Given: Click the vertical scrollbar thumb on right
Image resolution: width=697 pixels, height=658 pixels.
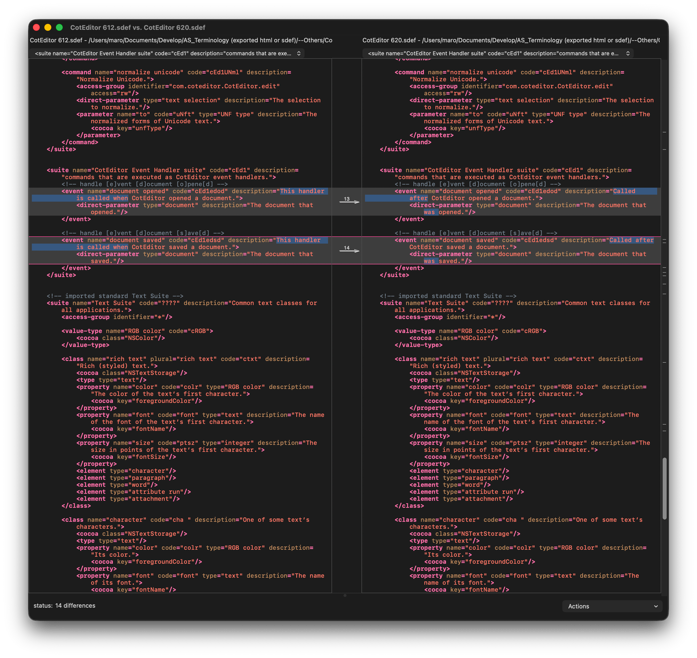Looking at the screenshot, I should [x=664, y=488].
